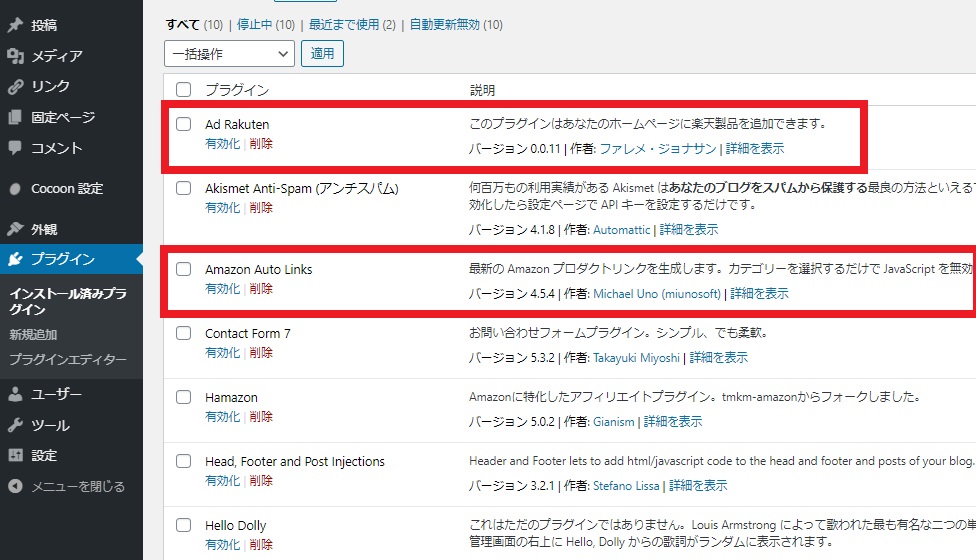Activate Amazon Auto Links via 有効化

[222, 289]
